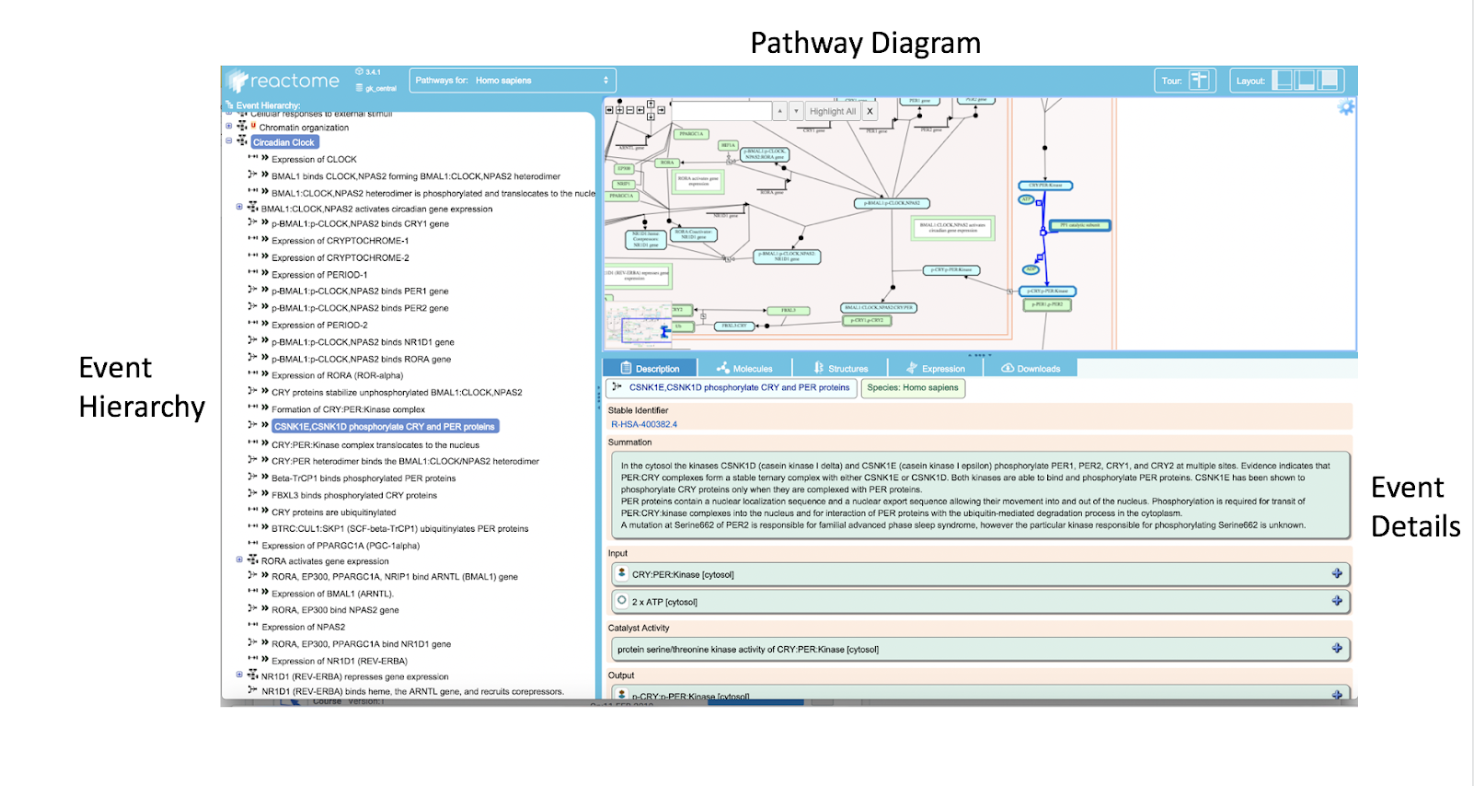The height and width of the screenshot is (786, 1474).
Task: Go to previous search match arrow
Action: (x=781, y=111)
